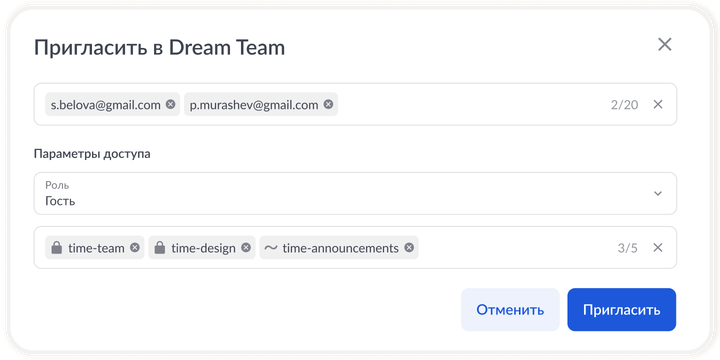Click lock icon on time-design chip

(x=160, y=248)
